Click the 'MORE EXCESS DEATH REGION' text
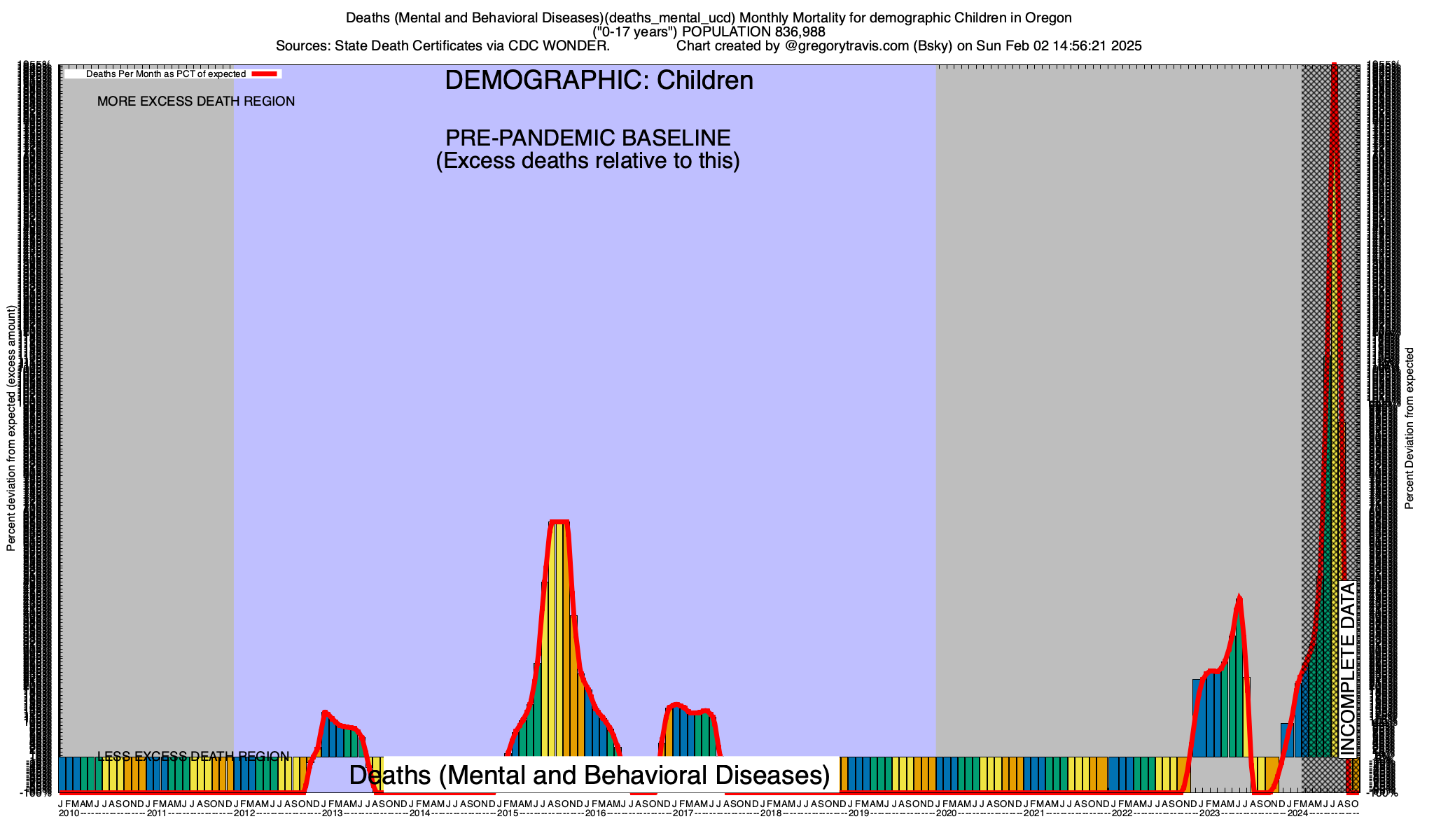Screen dimensions: 1434x840 (196, 101)
